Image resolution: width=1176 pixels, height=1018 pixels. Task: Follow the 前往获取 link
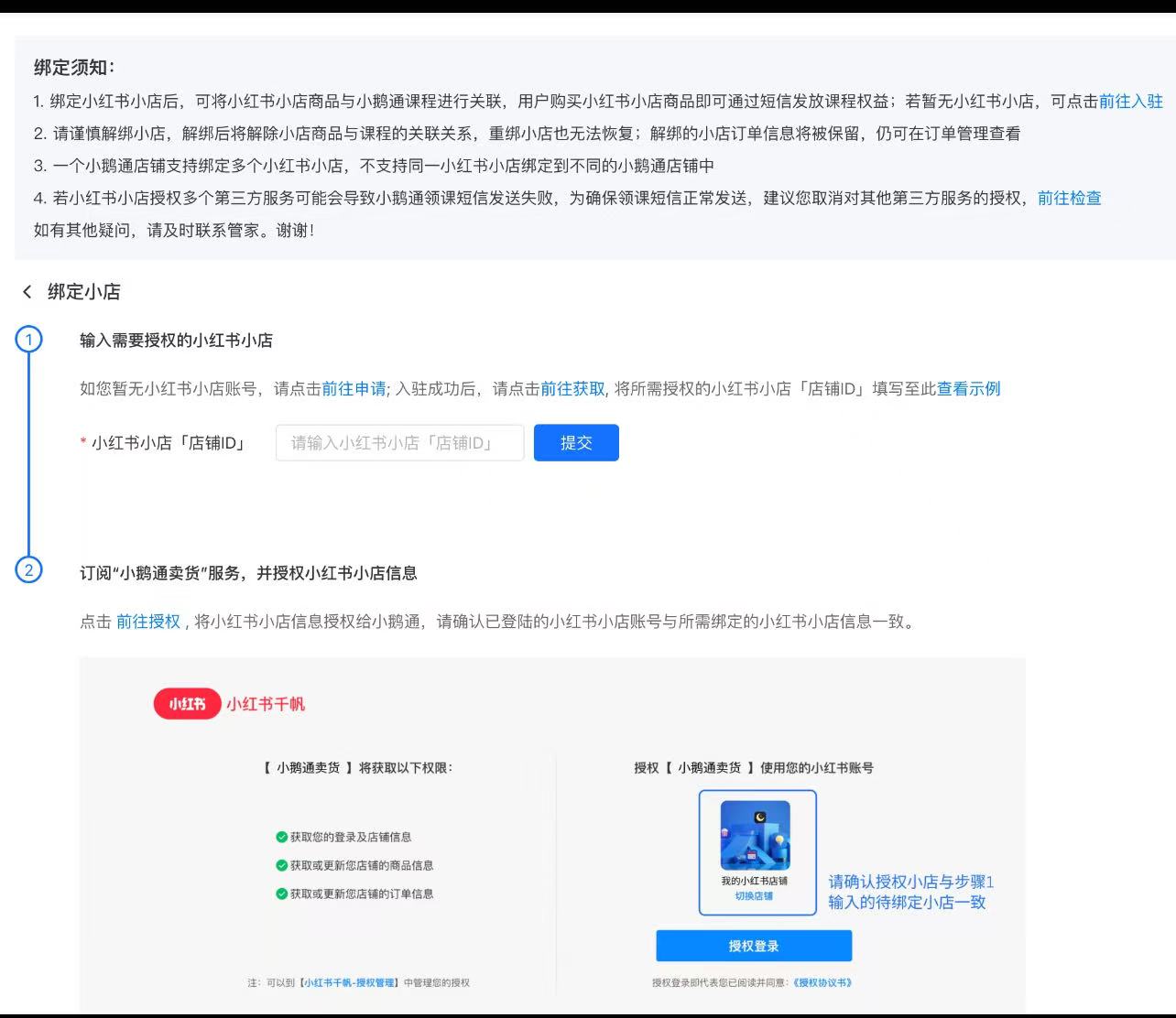pyautogui.click(x=572, y=388)
